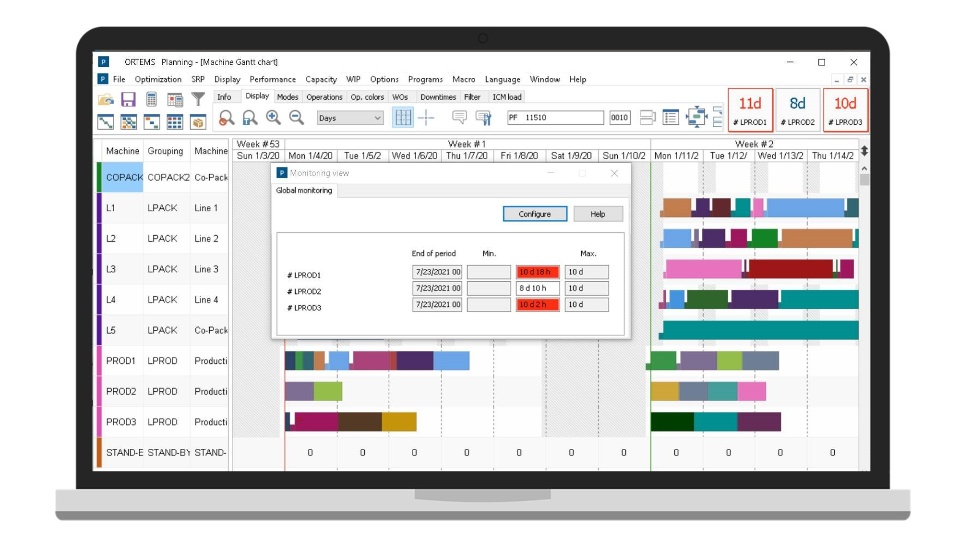Click the Configure button

[535, 214]
